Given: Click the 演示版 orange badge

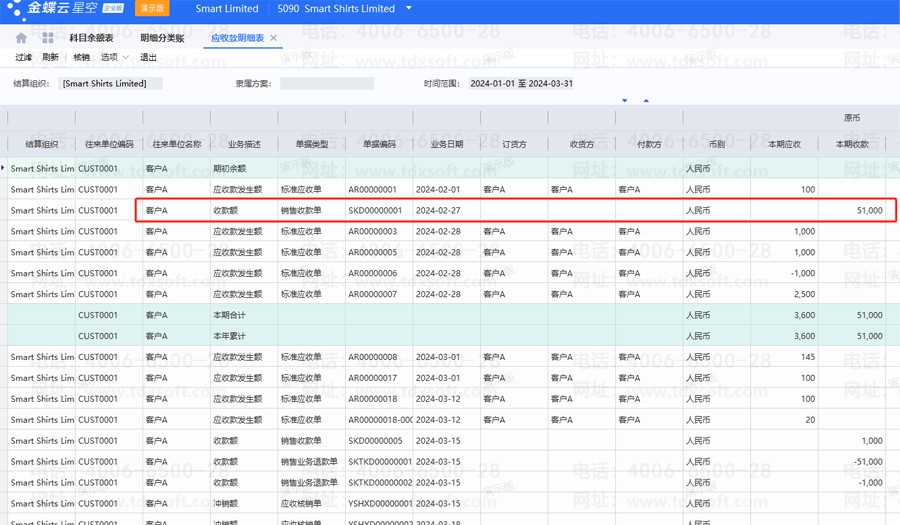Looking at the screenshot, I should (x=152, y=9).
